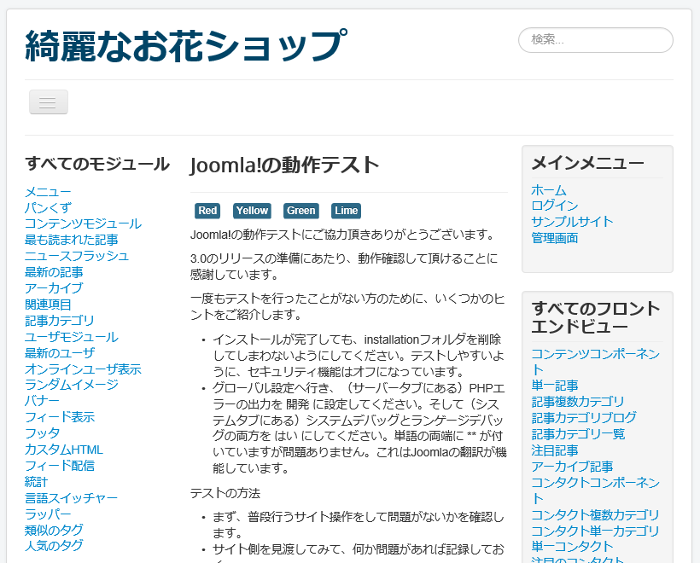Go to ログイン in main menu
This screenshot has width=700, height=563.
[554, 205]
